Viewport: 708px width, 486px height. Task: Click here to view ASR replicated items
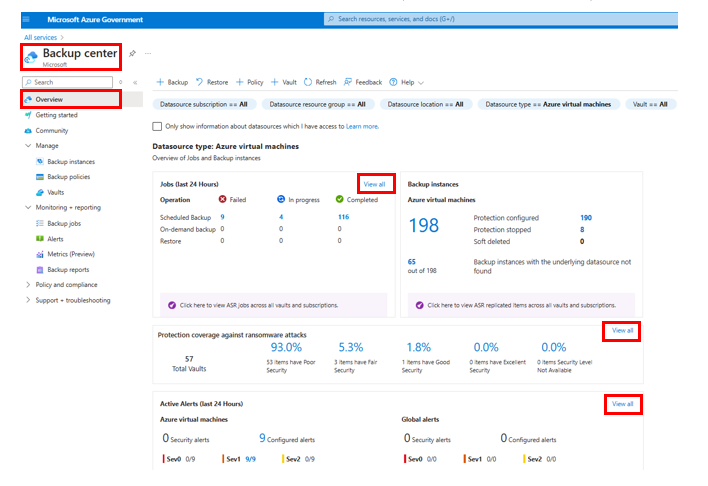(x=522, y=305)
